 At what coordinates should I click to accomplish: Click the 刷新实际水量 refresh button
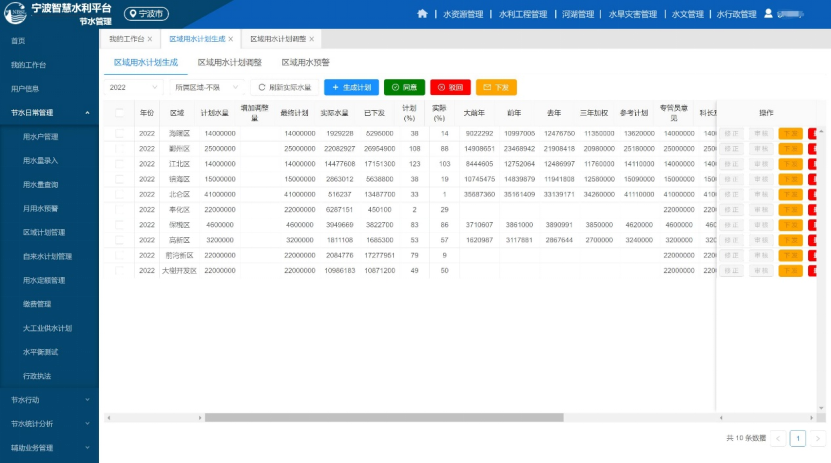pos(285,87)
